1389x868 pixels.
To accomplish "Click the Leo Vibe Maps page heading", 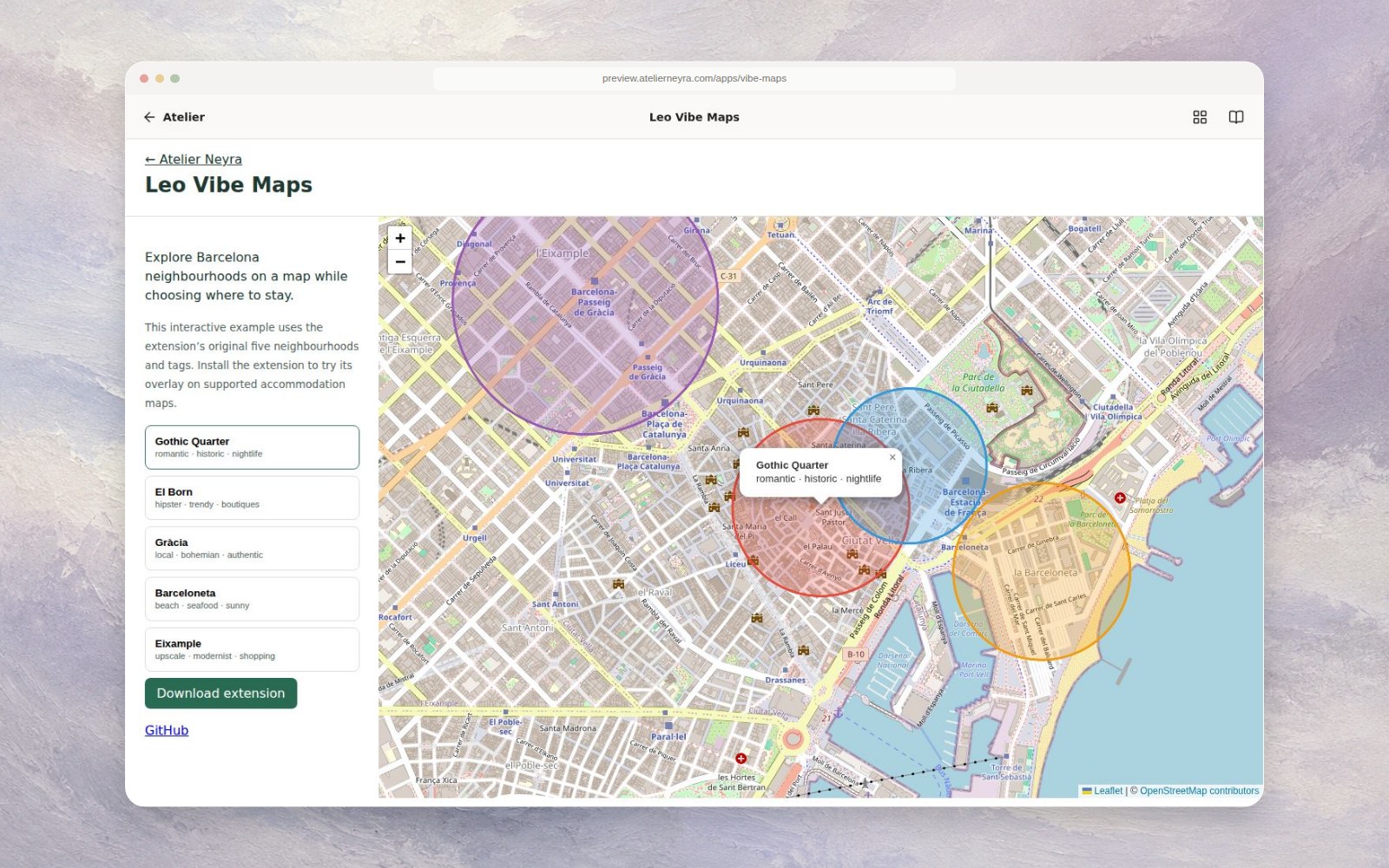I will point(228,185).
